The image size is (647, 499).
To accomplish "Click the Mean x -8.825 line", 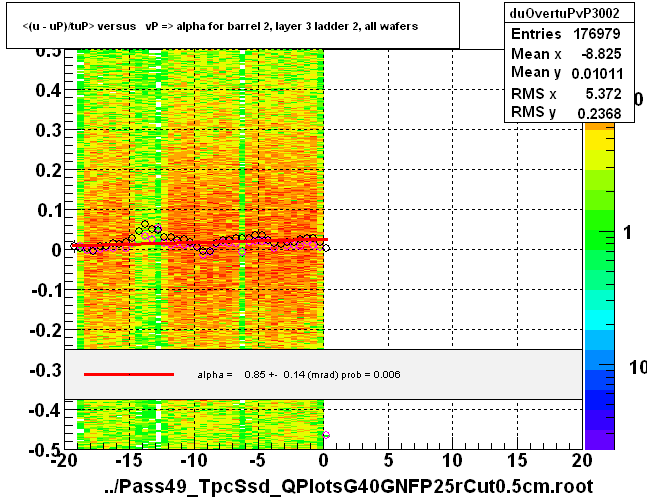I will (566, 54).
